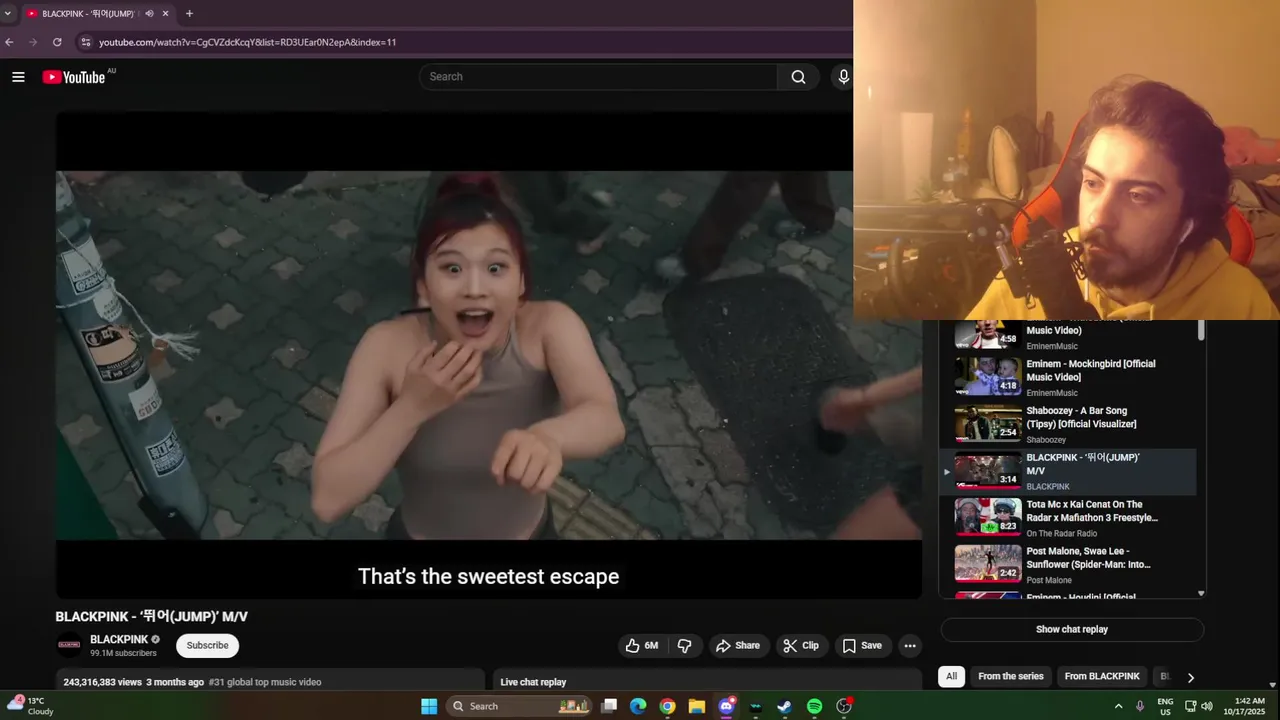Play Shaboozey A Bar Song thumbnail
1280x720 pixels.
point(988,424)
